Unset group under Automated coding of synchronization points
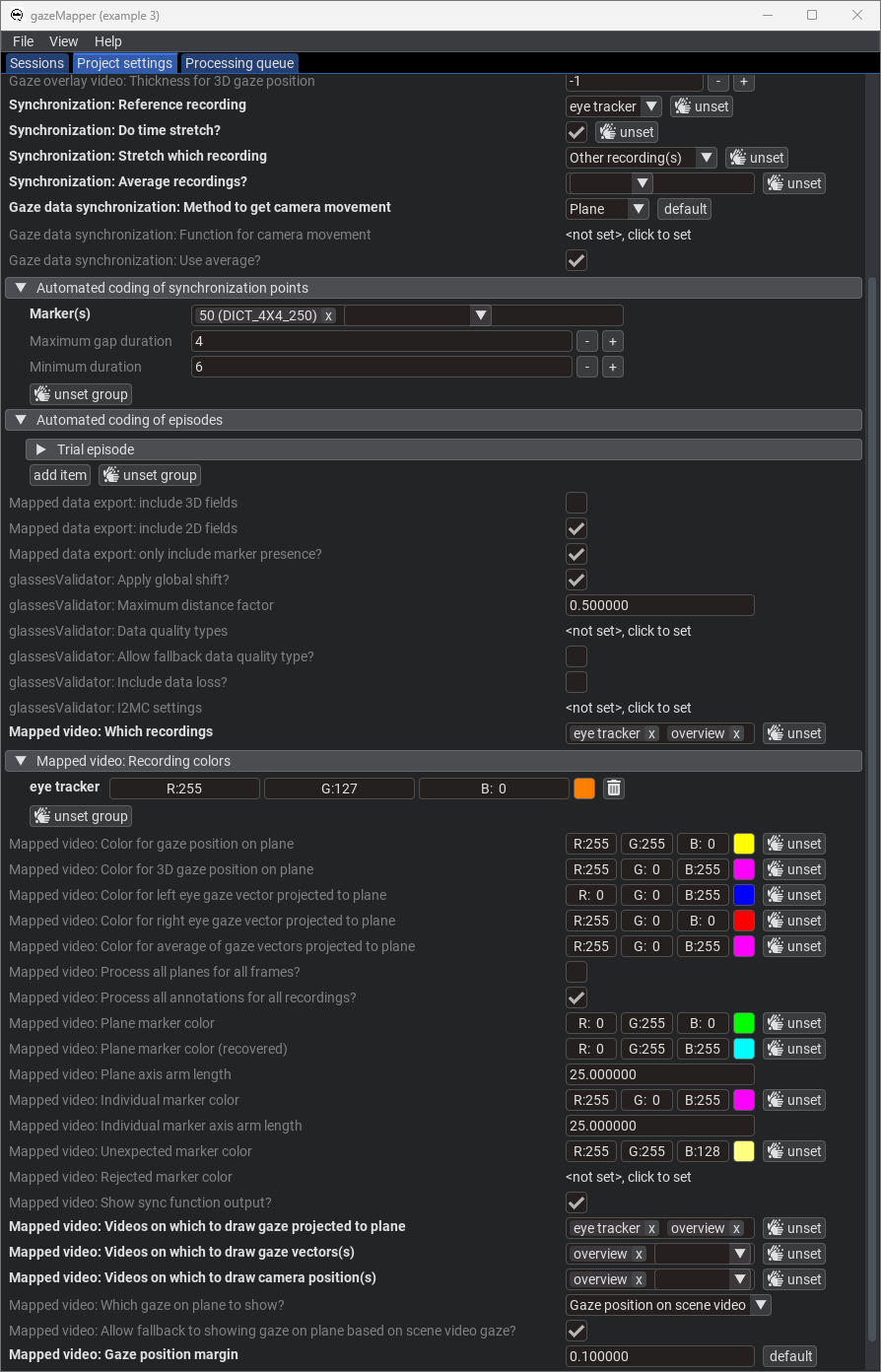The width and height of the screenshot is (881, 1372). pyautogui.click(x=81, y=394)
